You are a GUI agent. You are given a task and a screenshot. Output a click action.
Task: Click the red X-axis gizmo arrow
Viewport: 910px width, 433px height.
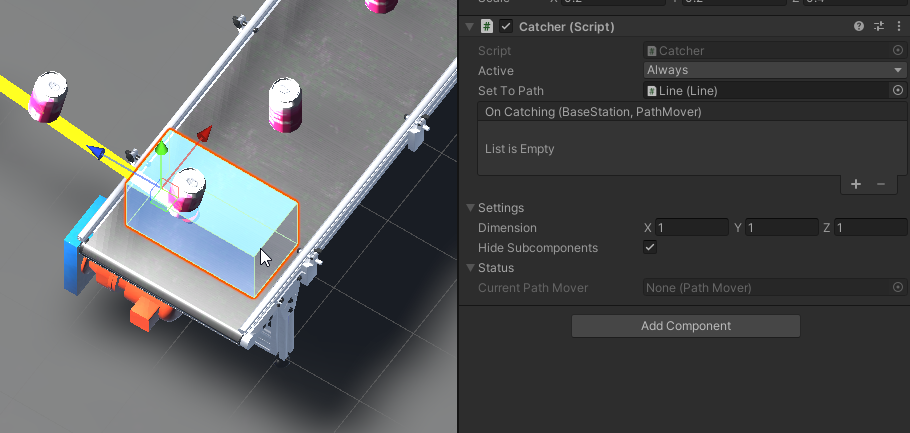[205, 133]
